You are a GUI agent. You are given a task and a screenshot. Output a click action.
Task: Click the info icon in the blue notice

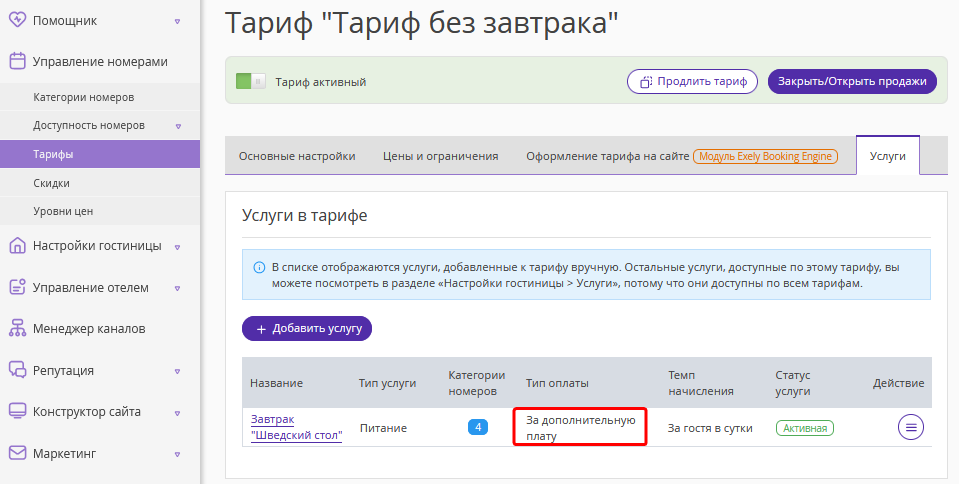259,267
